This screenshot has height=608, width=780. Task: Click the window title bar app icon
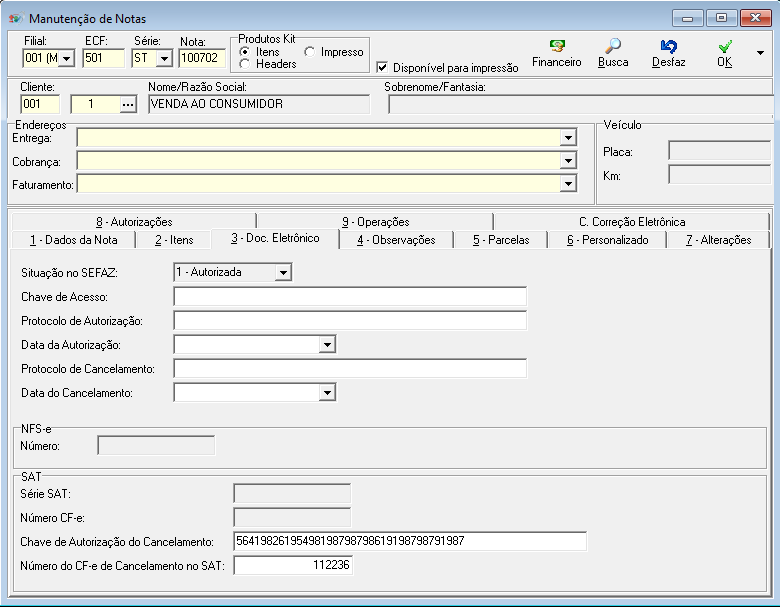tap(15, 18)
